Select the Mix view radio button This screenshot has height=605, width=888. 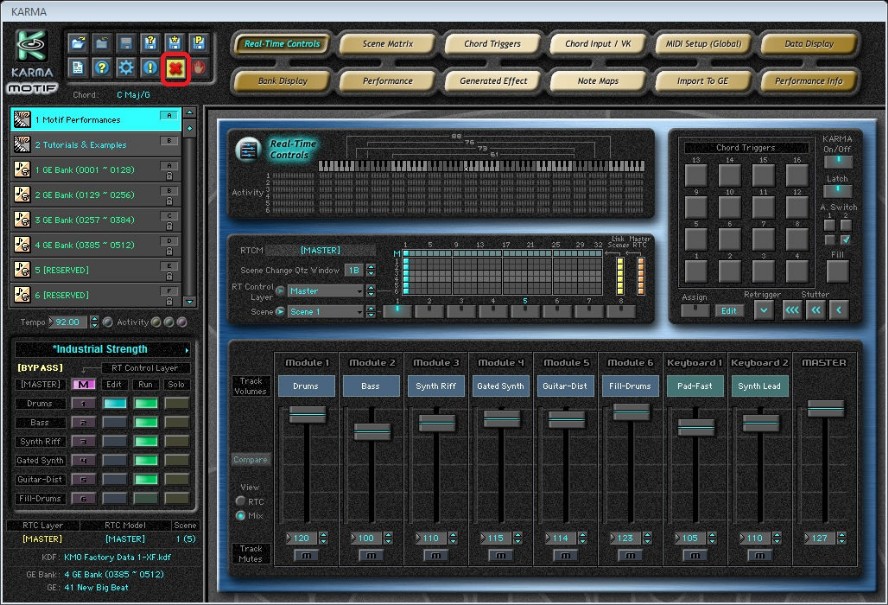(240, 515)
